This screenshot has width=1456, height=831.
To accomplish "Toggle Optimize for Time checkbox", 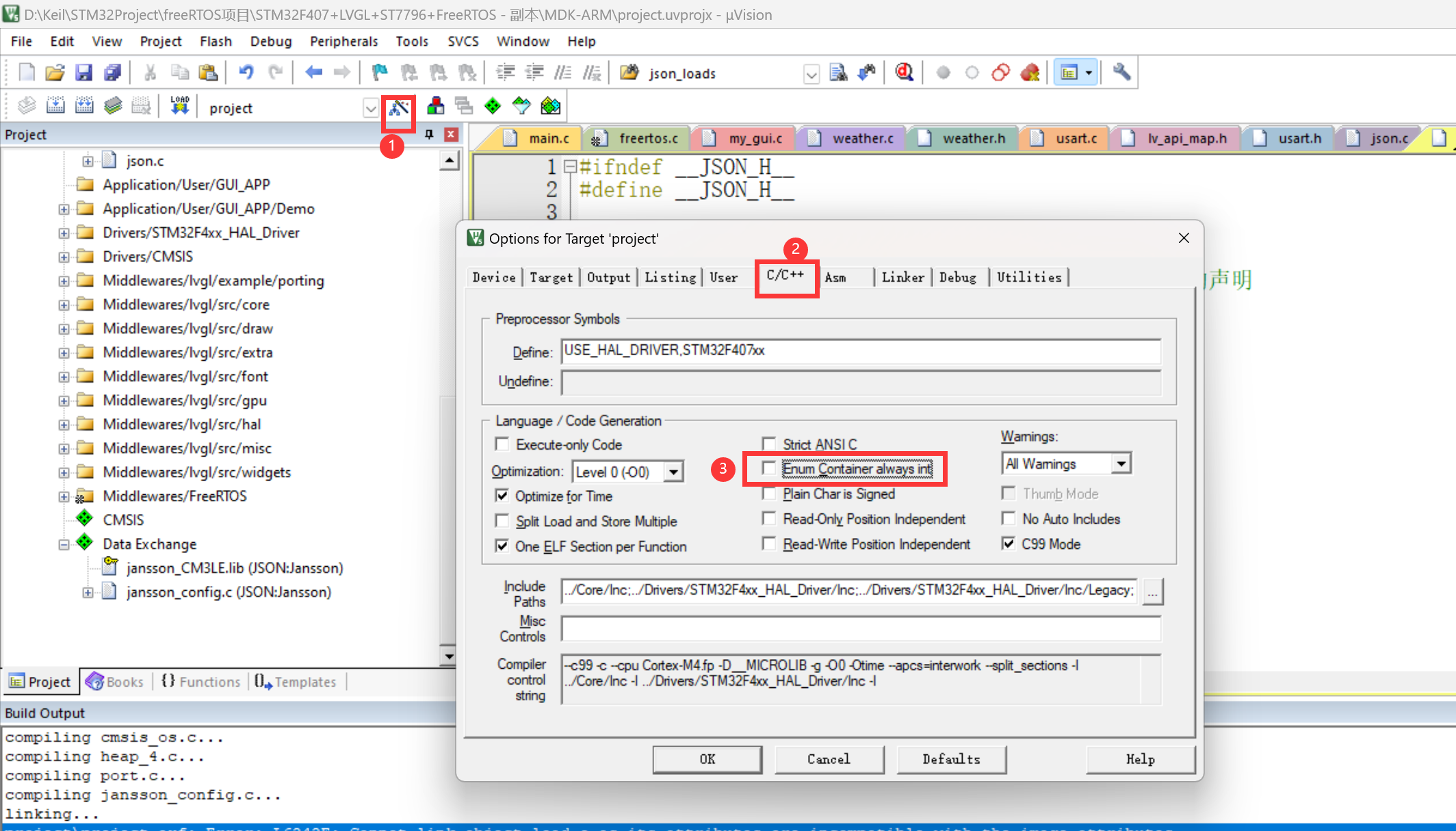I will coord(503,496).
